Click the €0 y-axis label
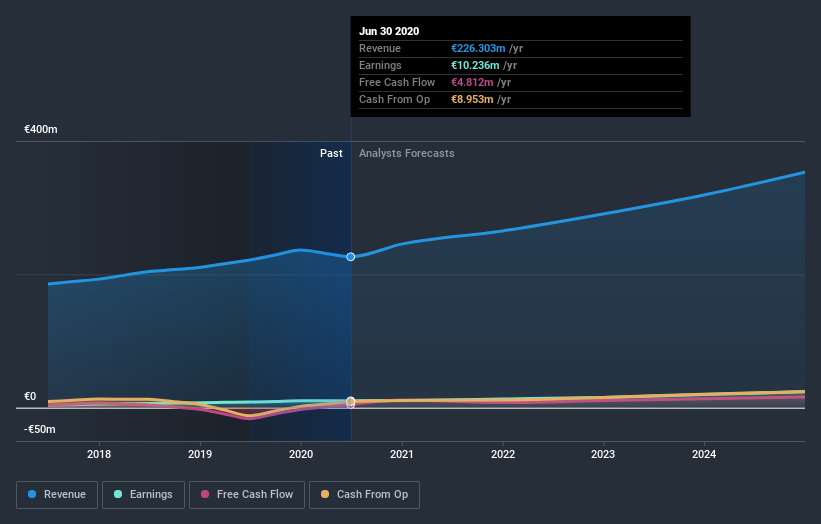The height and width of the screenshot is (524, 821). pyautogui.click(x=30, y=396)
